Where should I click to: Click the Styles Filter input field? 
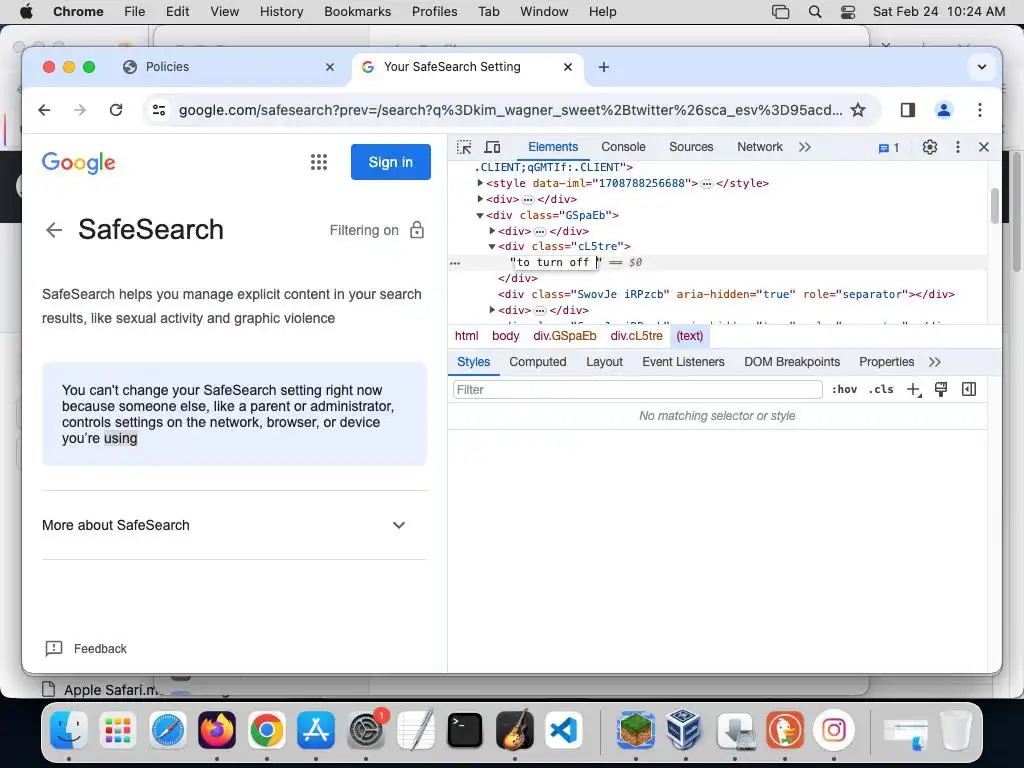point(637,390)
